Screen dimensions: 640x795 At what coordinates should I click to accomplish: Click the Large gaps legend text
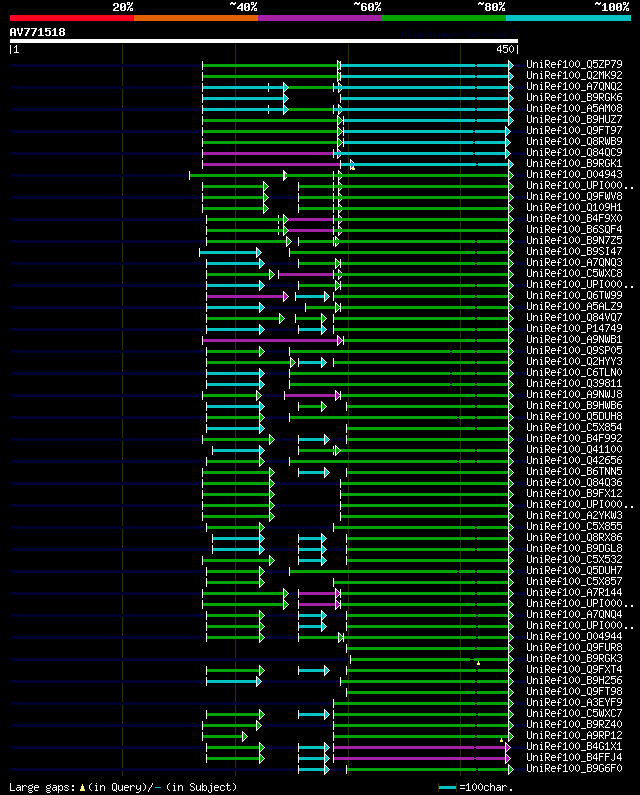tap(123, 787)
